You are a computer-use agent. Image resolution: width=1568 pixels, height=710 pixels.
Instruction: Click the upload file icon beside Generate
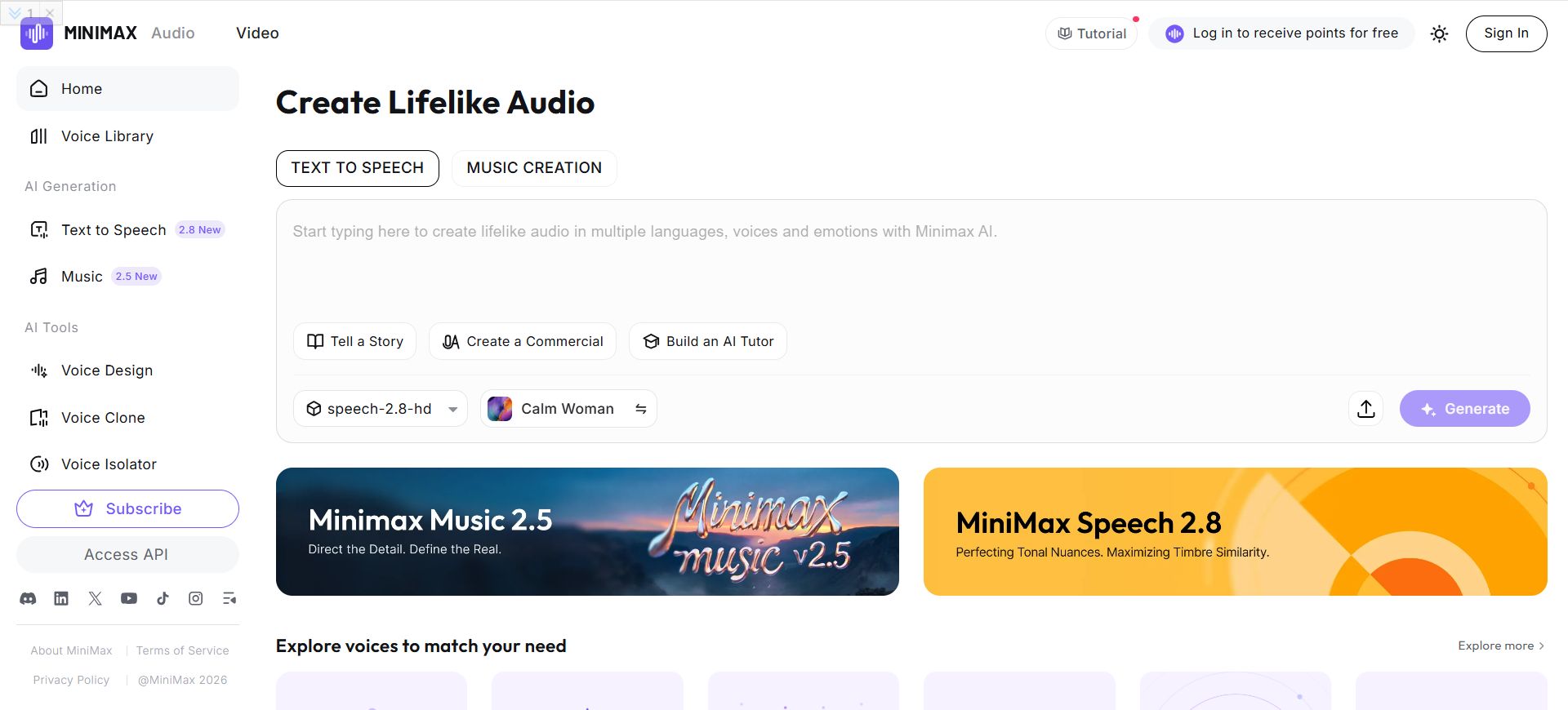pyautogui.click(x=1366, y=409)
